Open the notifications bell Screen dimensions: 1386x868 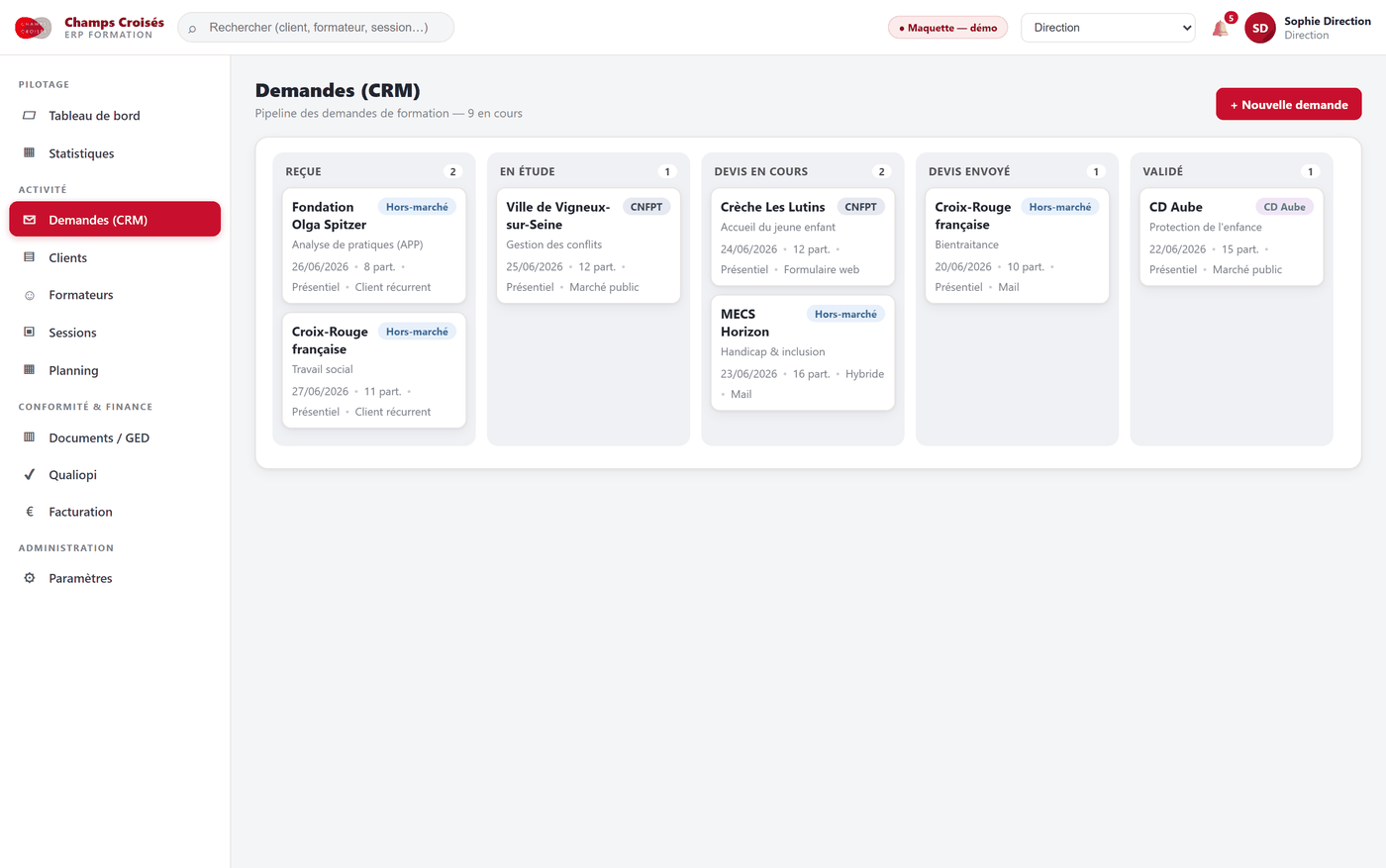[1220, 29]
